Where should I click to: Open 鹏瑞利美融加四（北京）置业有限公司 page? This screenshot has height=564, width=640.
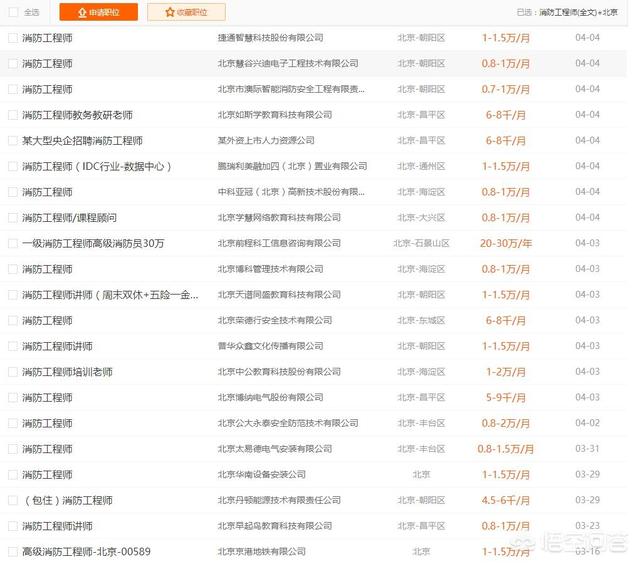292,167
